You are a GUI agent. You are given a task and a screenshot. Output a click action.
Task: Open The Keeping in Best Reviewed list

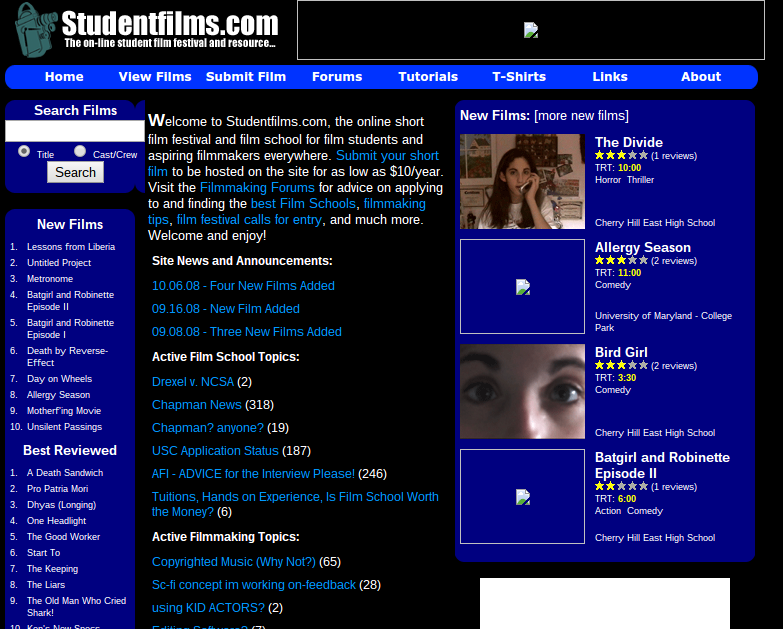pyautogui.click(x=52, y=568)
